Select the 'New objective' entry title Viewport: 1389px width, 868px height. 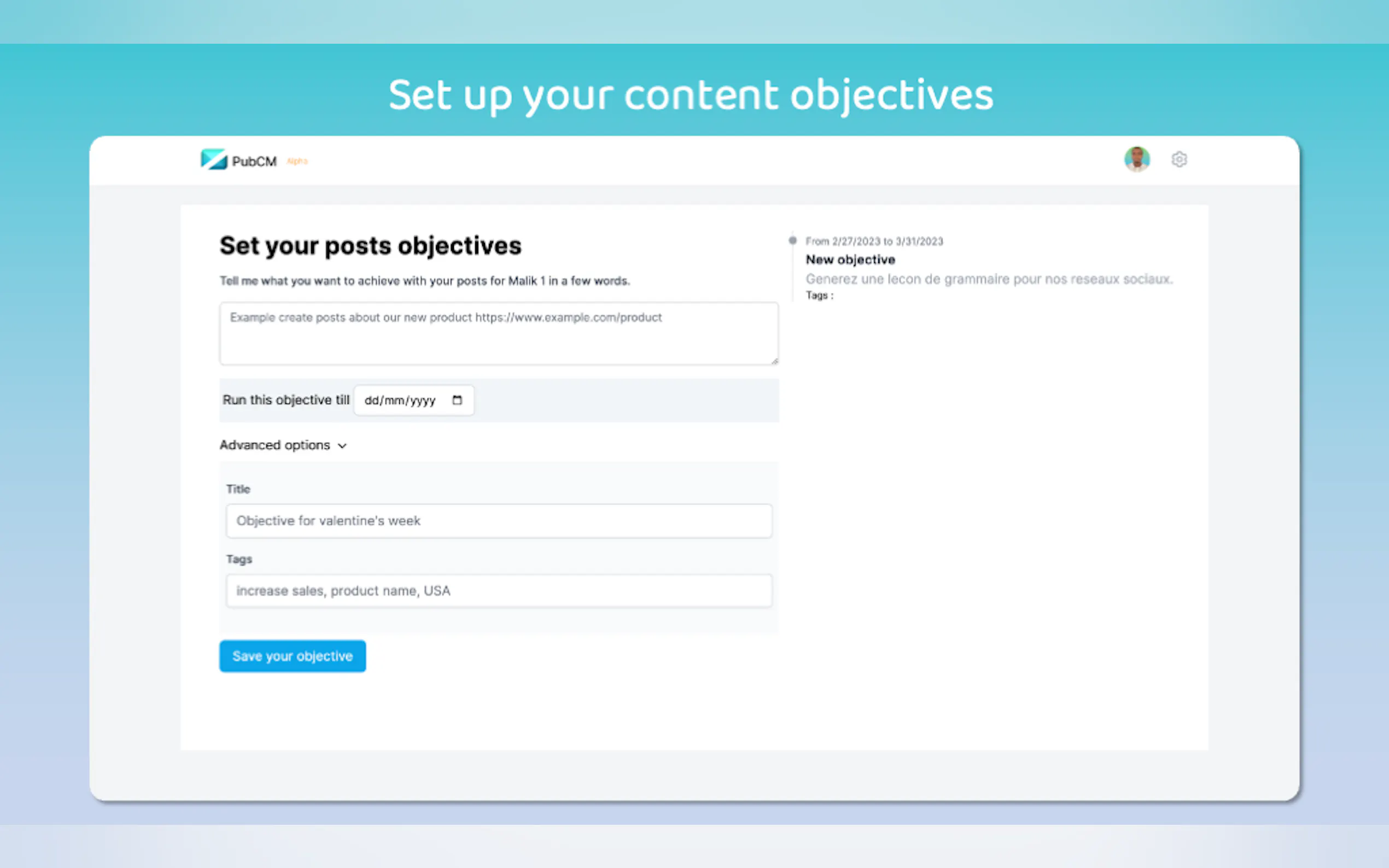point(850,260)
